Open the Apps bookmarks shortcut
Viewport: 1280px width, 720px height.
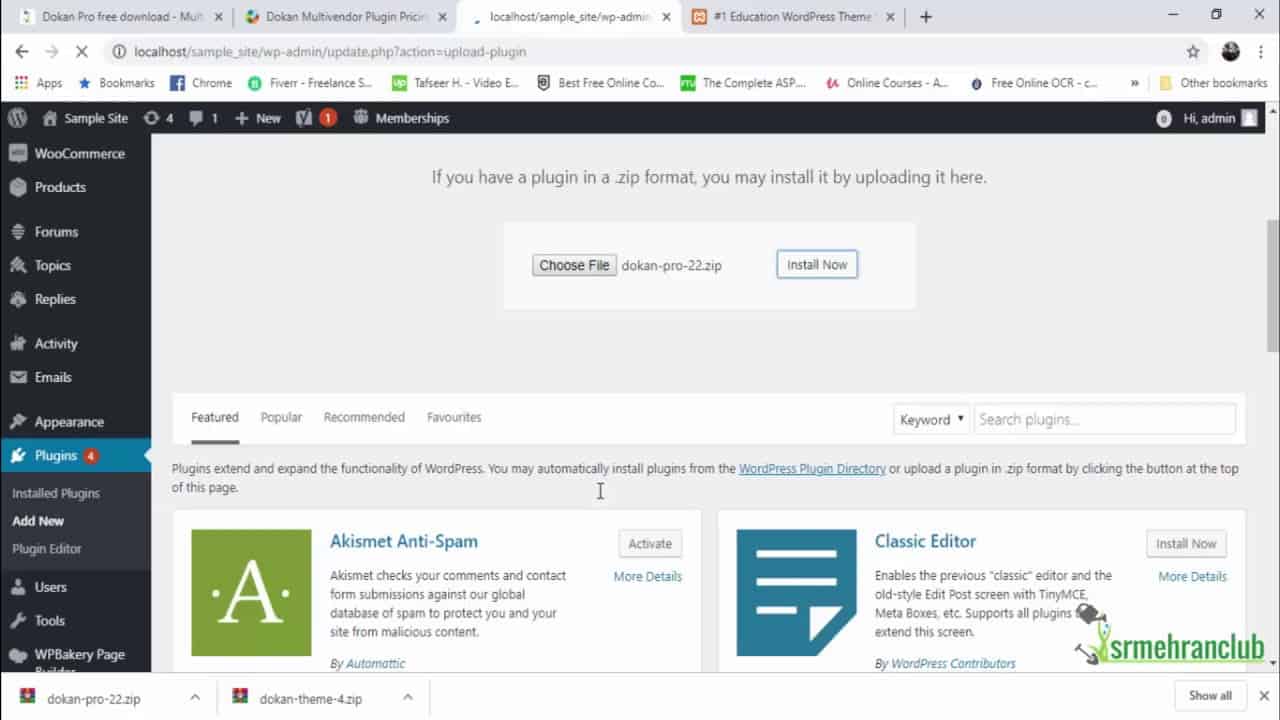pyautogui.click(x=38, y=83)
